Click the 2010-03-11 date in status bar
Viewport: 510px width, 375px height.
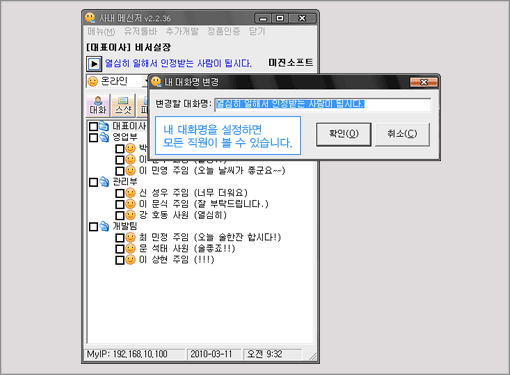(x=211, y=354)
